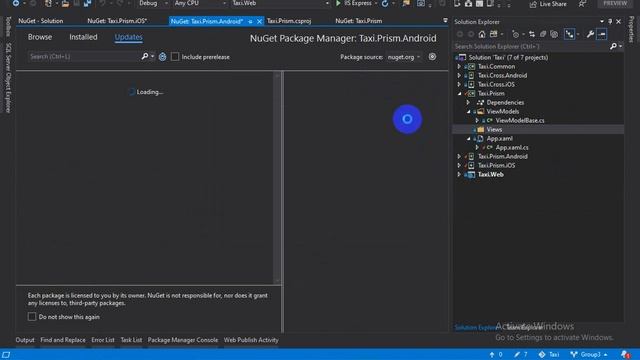Select the Views folder in Solution Explorer
The image size is (640, 360).
pyautogui.click(x=494, y=129)
